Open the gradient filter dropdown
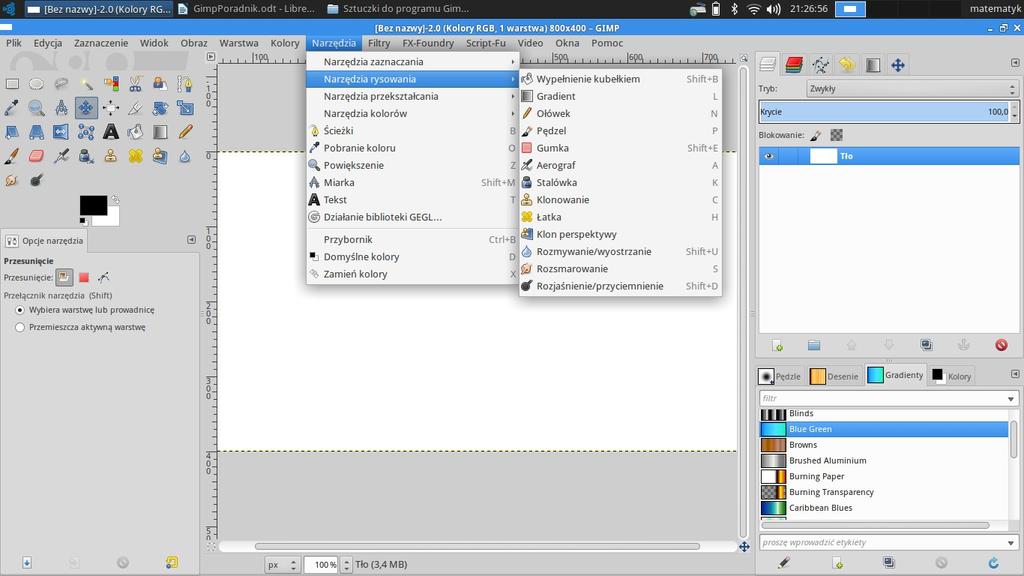This screenshot has width=1024, height=576. (1010, 398)
